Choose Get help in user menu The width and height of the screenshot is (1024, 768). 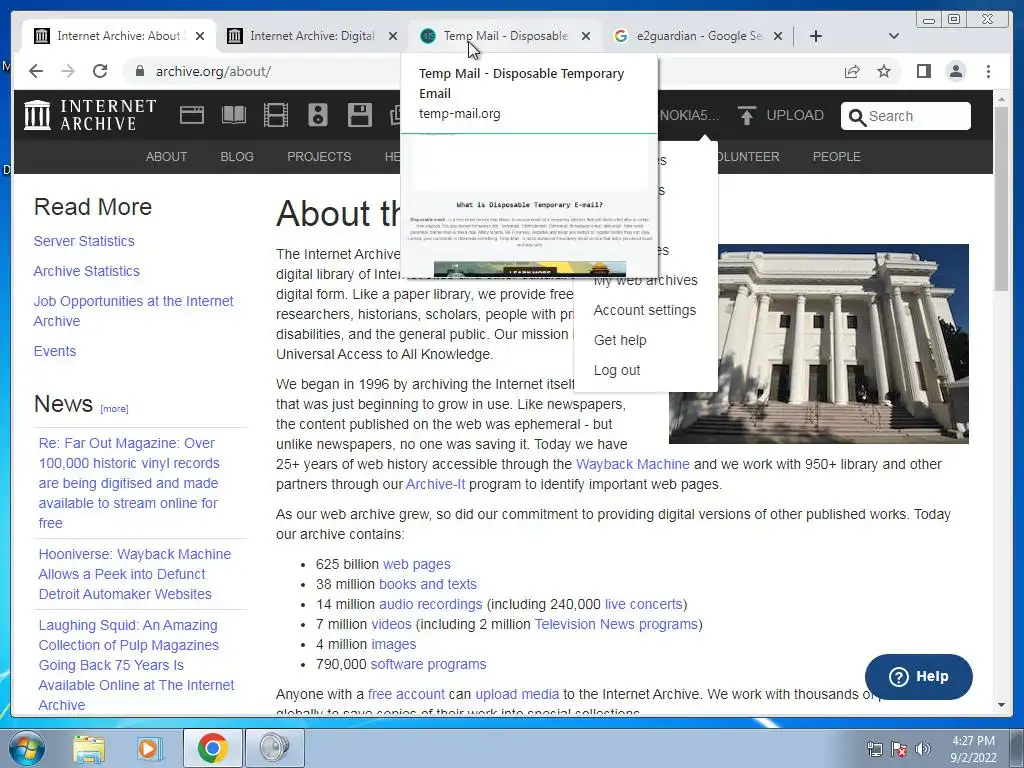(620, 340)
